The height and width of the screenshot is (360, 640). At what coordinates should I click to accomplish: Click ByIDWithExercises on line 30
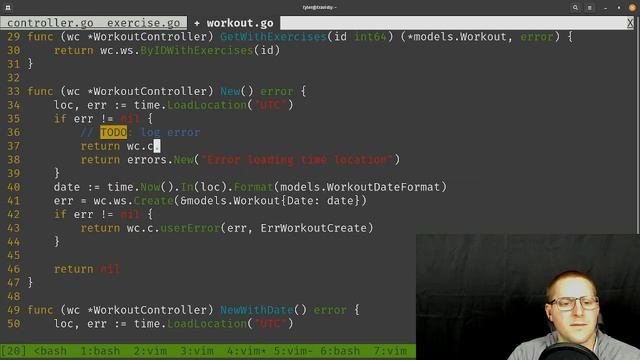196,50
